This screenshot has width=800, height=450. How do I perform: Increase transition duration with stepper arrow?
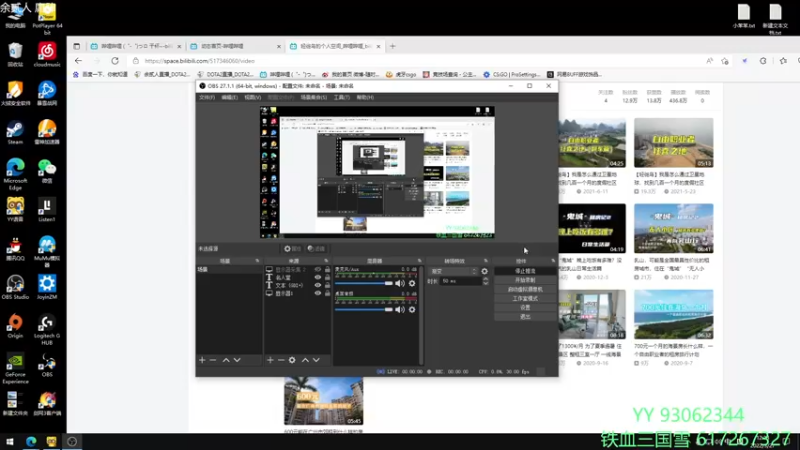point(485,279)
